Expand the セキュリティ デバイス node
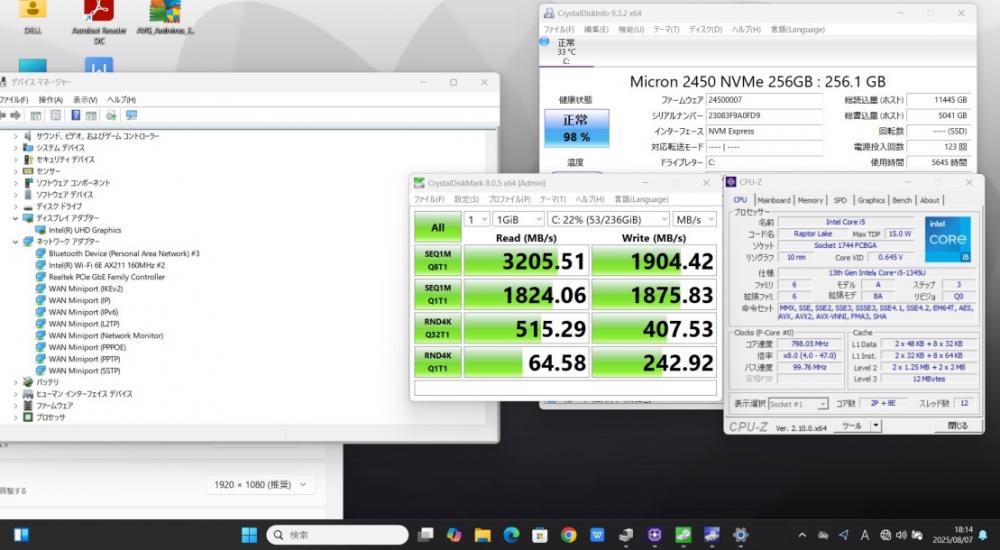 click(x=15, y=160)
